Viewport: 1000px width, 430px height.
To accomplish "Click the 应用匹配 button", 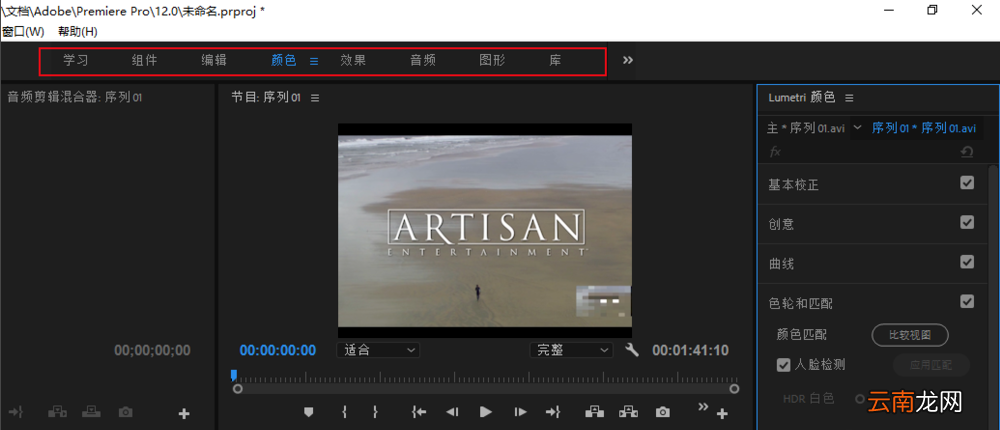I will (931, 366).
